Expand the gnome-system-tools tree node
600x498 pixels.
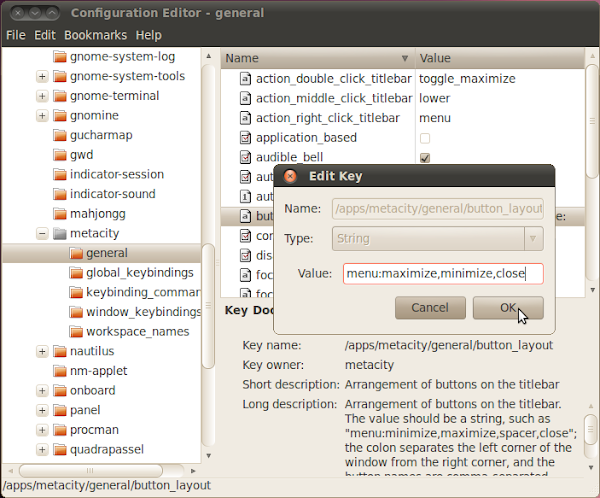pyautogui.click(x=42, y=76)
